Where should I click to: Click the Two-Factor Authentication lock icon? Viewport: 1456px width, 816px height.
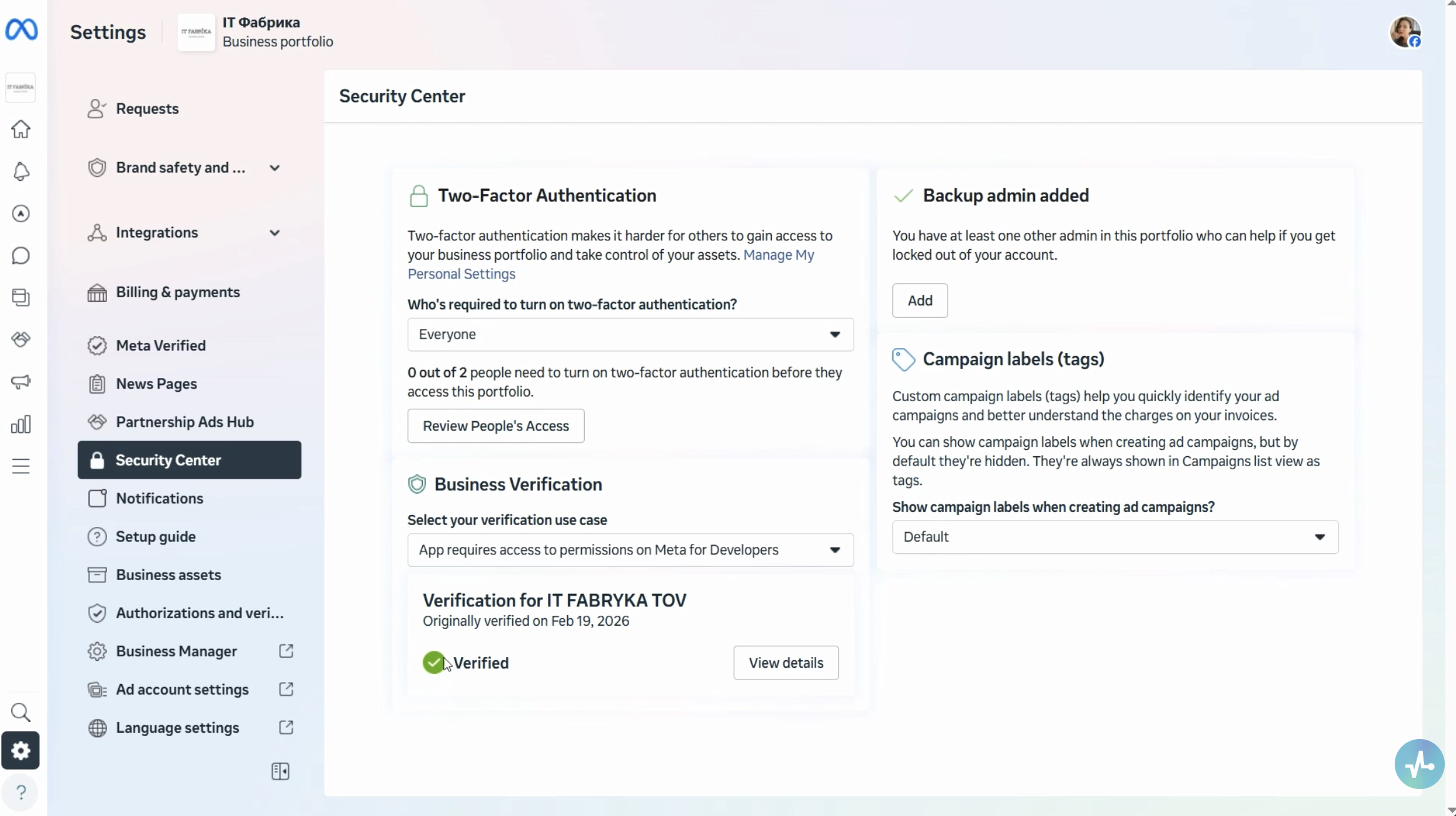(418, 196)
